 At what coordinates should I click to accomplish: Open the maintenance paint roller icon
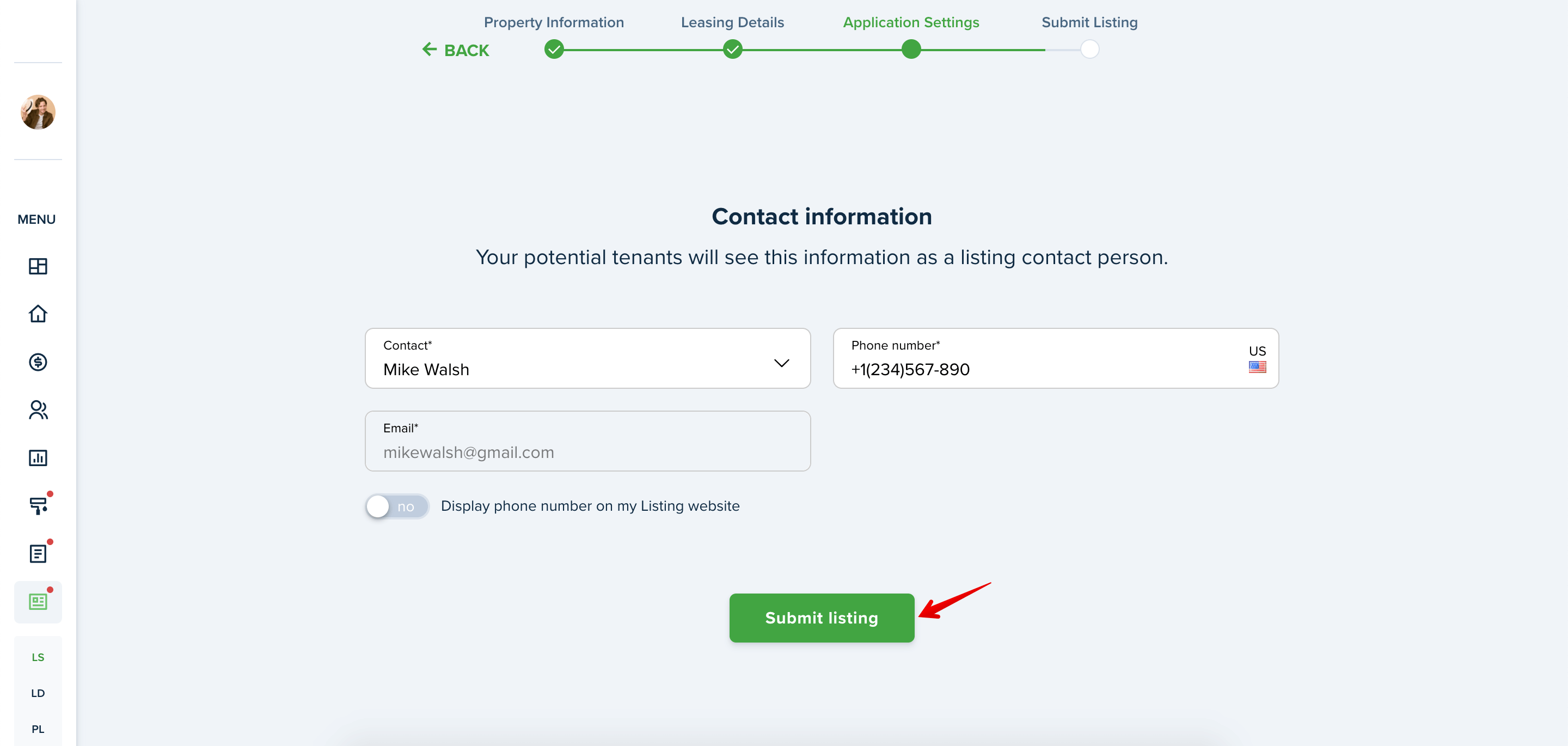38,505
